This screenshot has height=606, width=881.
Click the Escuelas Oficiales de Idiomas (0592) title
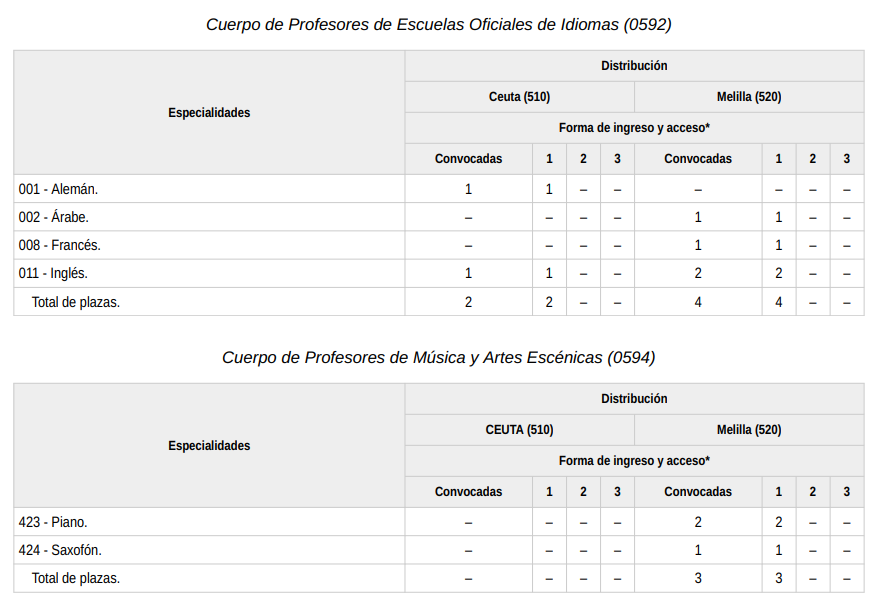[x=439, y=25]
